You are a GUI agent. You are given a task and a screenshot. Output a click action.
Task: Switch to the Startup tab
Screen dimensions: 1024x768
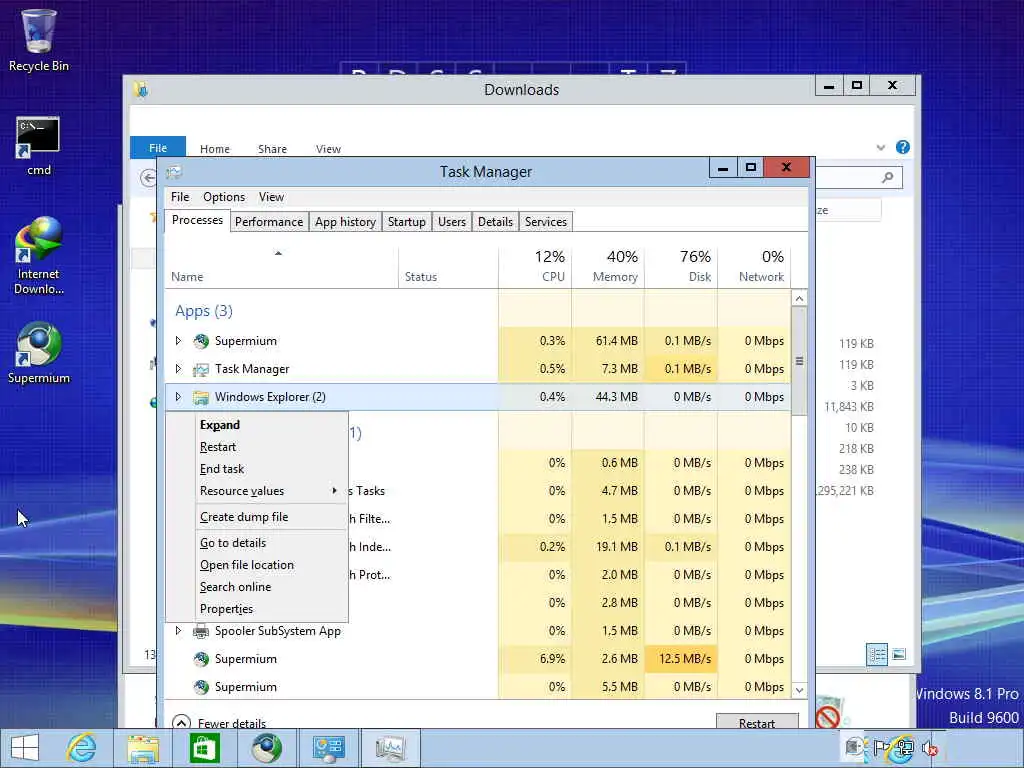point(406,221)
